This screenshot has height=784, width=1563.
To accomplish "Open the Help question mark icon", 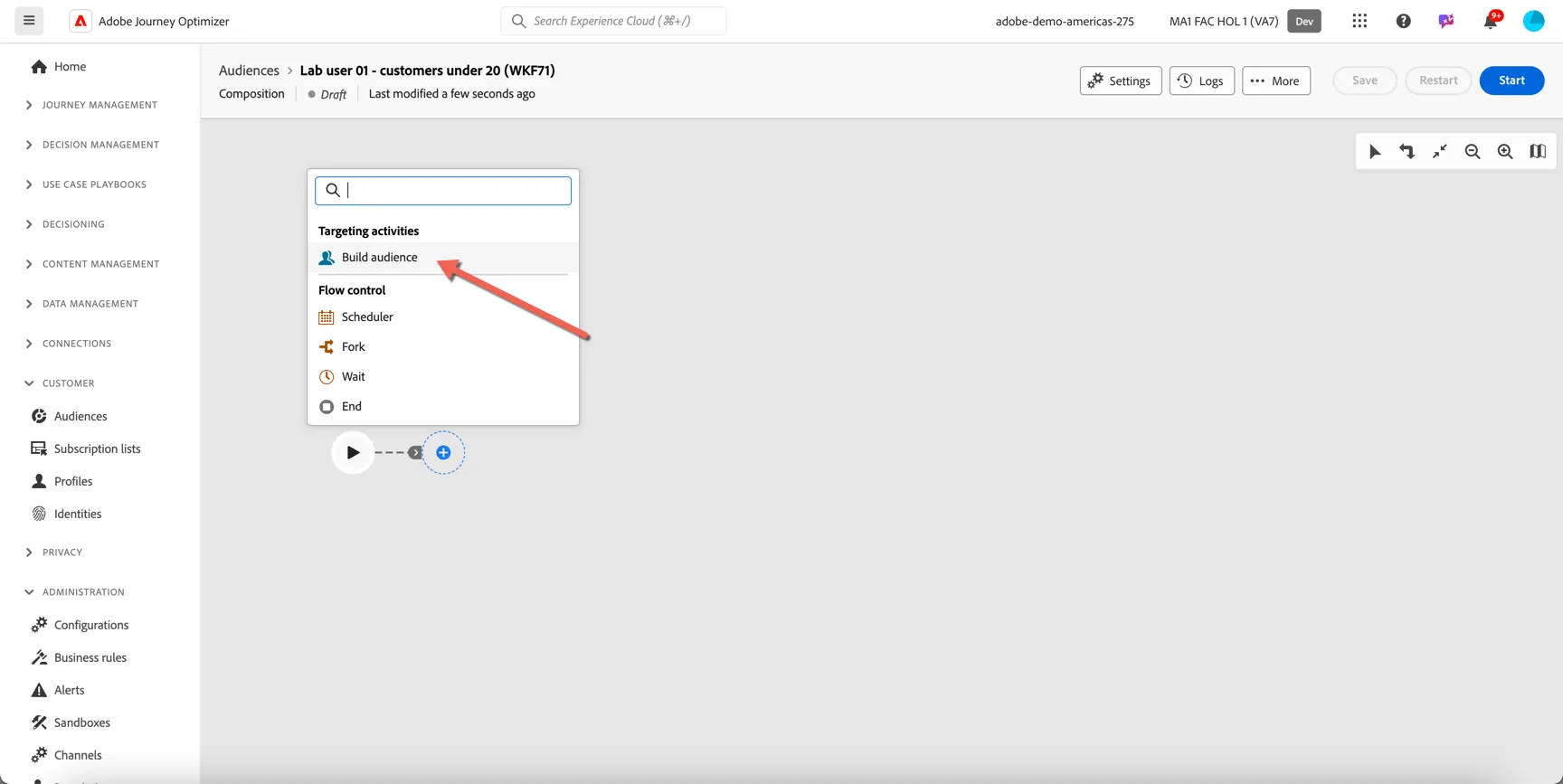I will tap(1403, 21).
